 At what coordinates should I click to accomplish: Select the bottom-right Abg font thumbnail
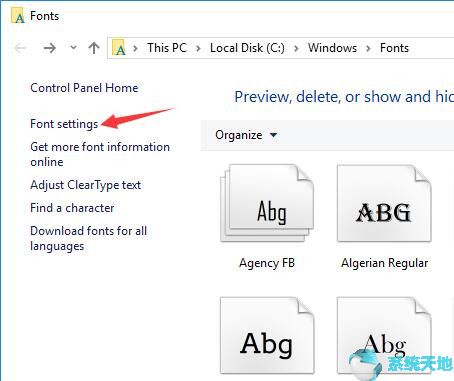(384, 335)
